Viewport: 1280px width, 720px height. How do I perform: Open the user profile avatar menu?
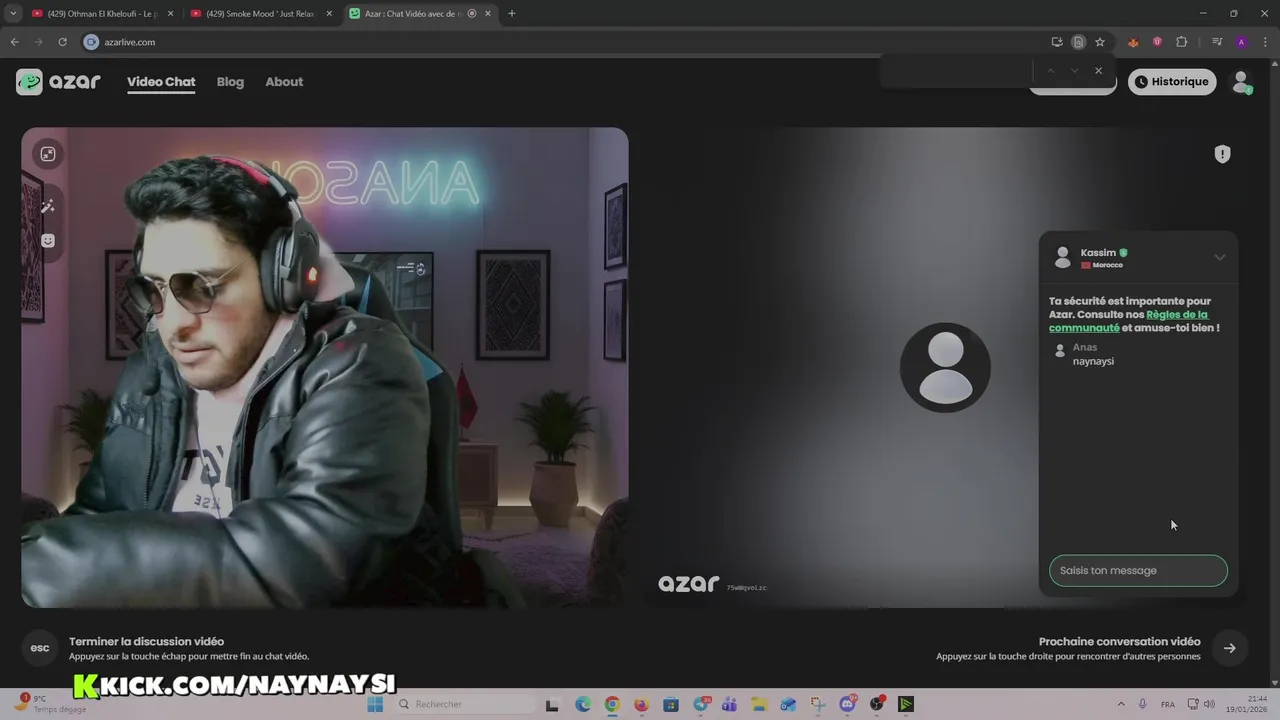[1241, 82]
